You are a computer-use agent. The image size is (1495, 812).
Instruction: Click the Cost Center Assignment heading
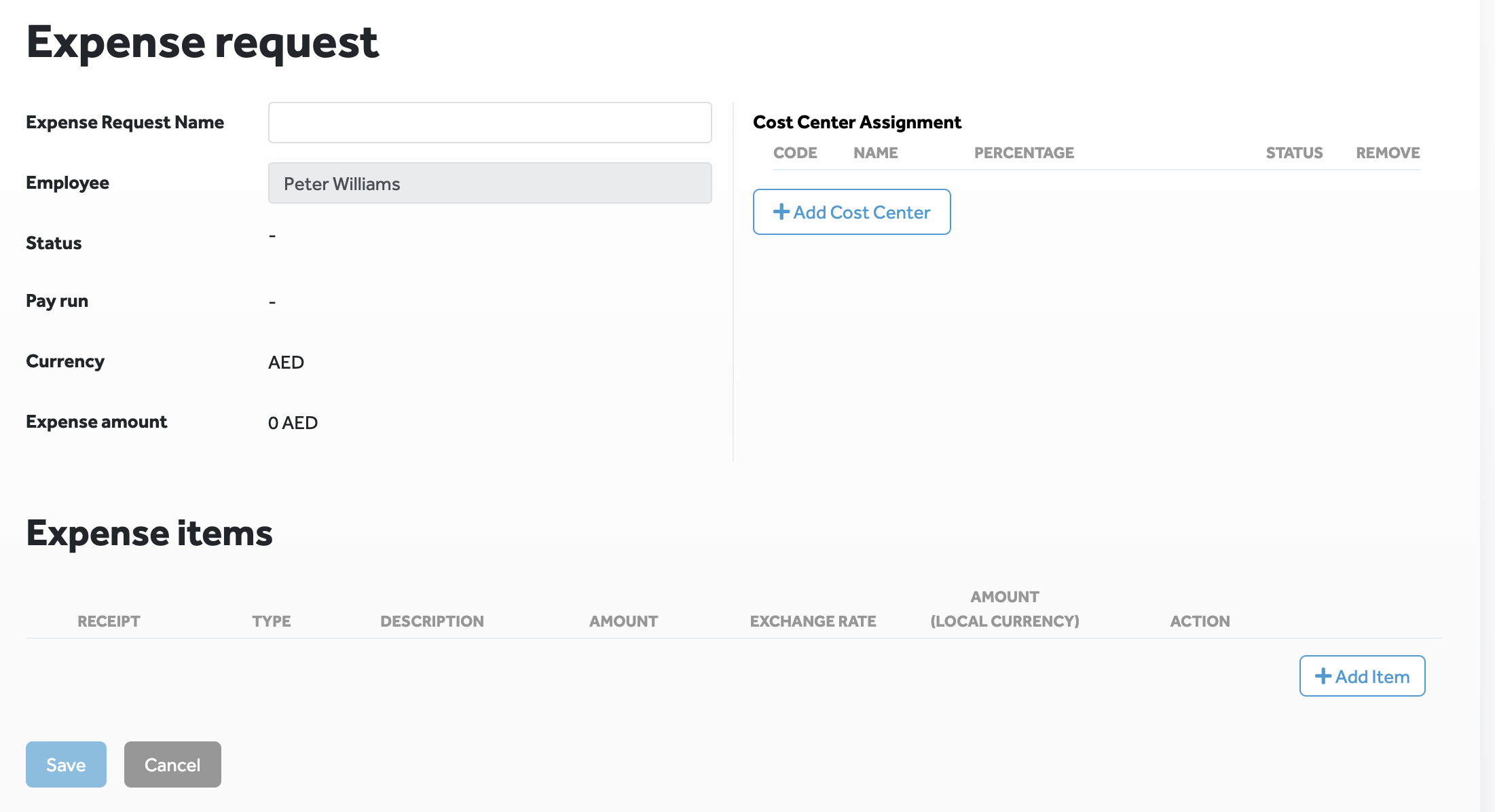pos(857,122)
